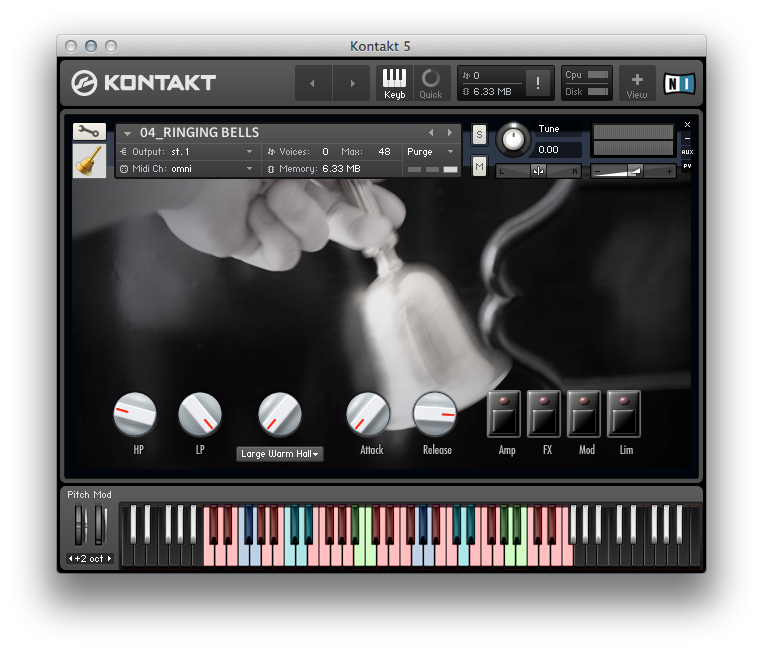Click the HP filter knob
763x652 pixels.
(x=135, y=415)
